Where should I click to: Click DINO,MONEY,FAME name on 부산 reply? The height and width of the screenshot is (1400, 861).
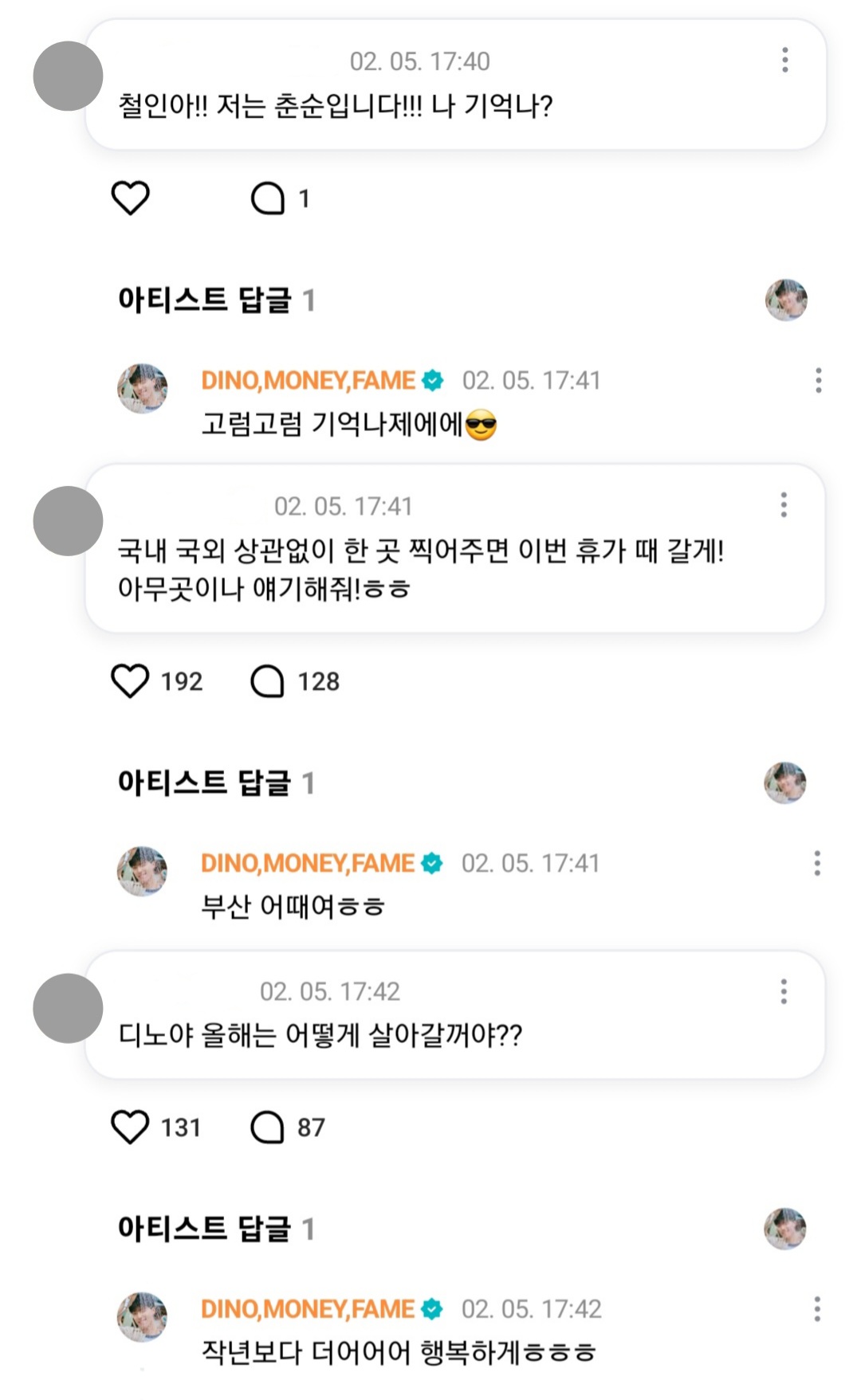(x=308, y=863)
